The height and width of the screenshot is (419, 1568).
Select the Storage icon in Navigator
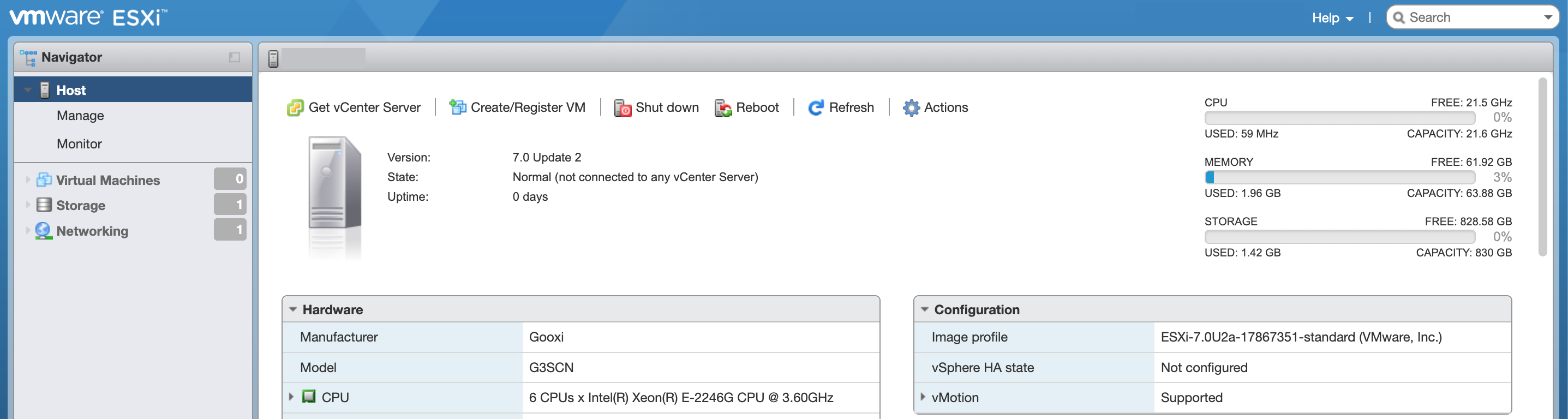(44, 205)
